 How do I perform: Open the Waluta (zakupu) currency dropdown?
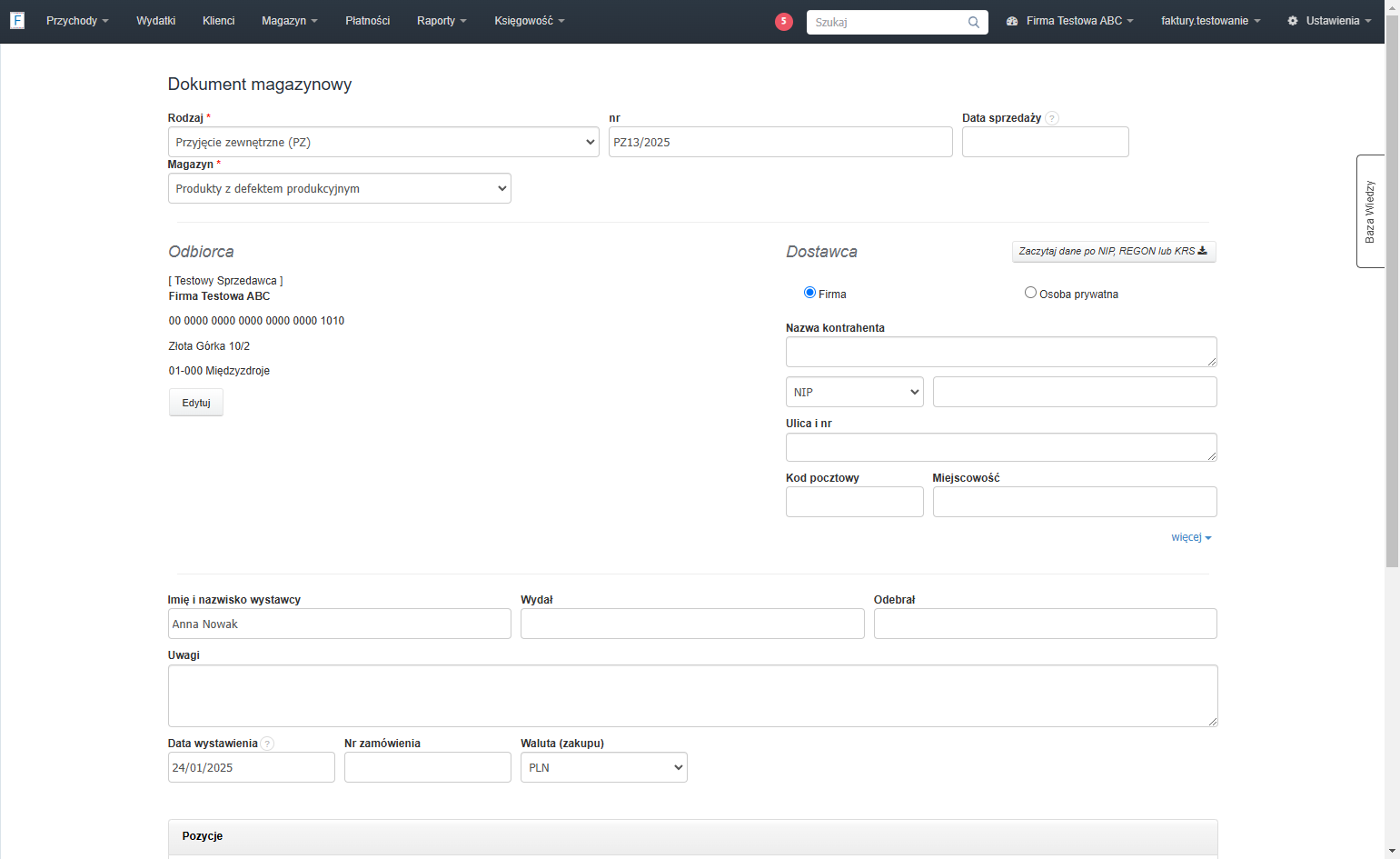(x=604, y=767)
